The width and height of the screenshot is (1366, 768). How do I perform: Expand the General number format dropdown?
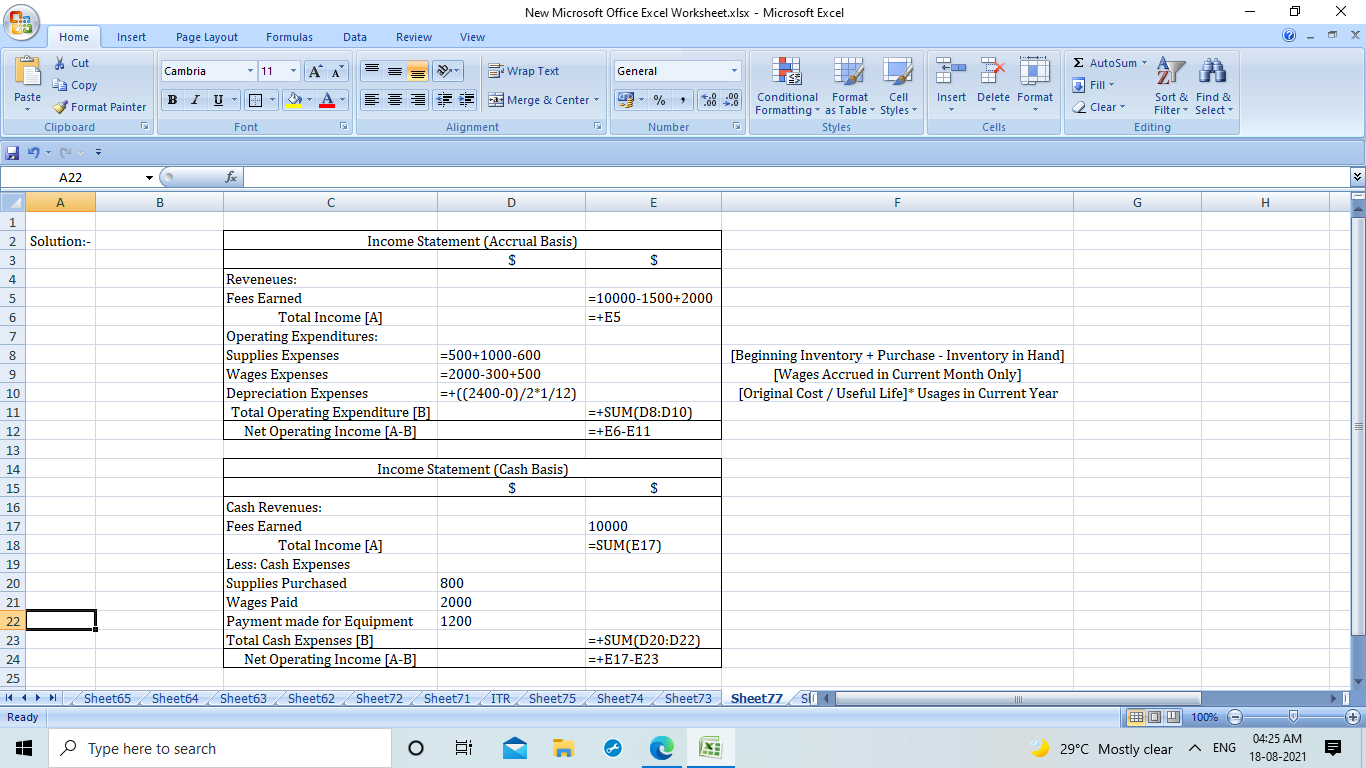point(734,71)
